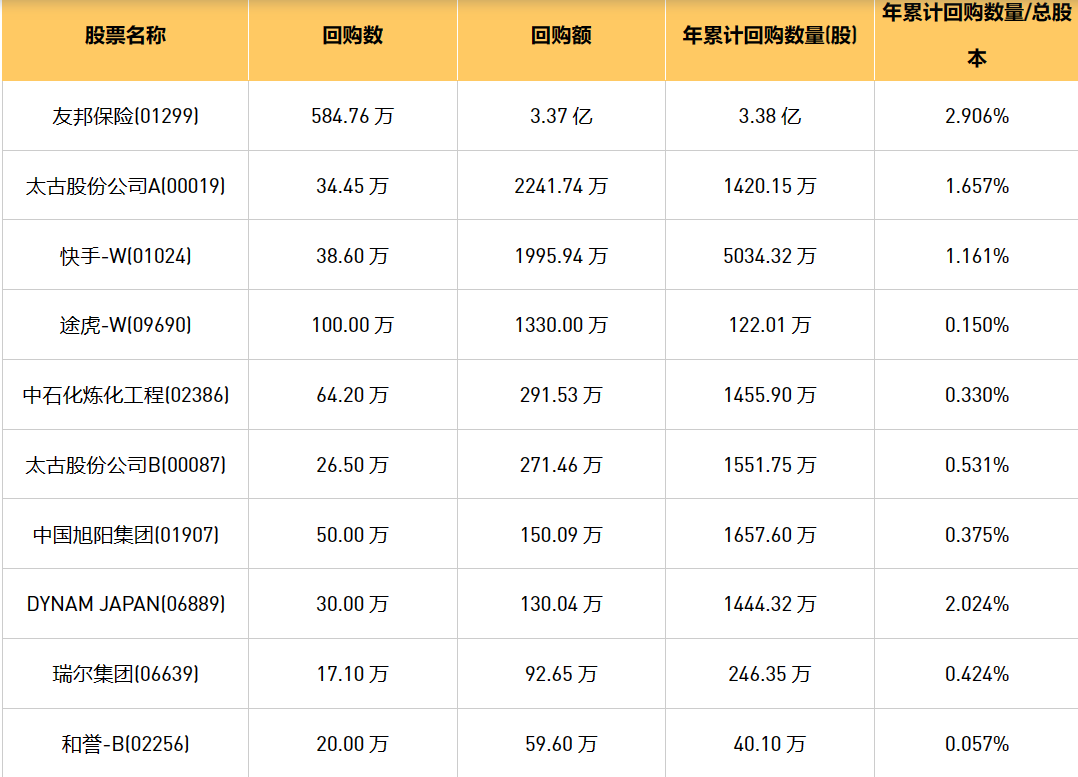Select the 瑞尔集团(06639) cell
This screenshot has width=1078, height=777.
point(125,675)
